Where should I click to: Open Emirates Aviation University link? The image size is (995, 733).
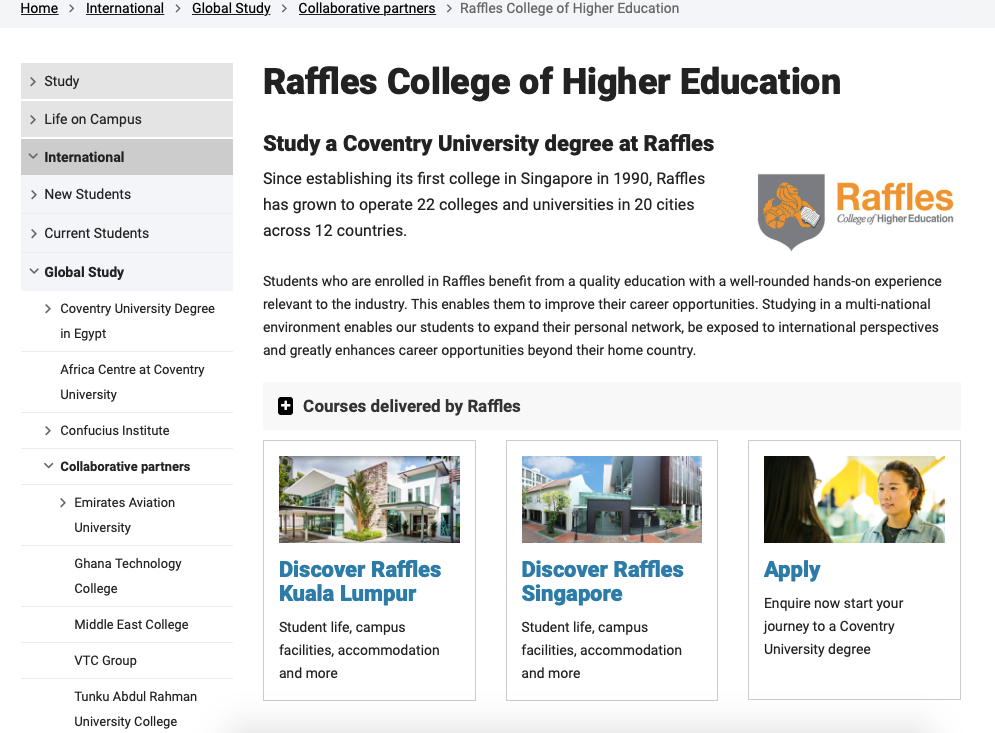pyautogui.click(x=124, y=515)
